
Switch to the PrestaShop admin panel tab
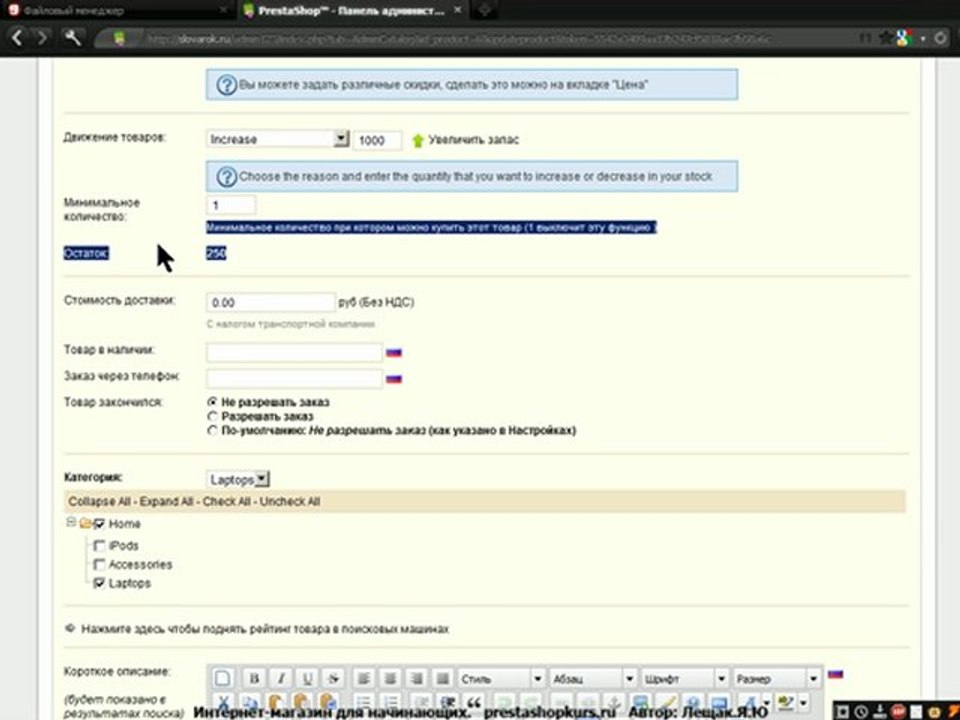(352, 11)
